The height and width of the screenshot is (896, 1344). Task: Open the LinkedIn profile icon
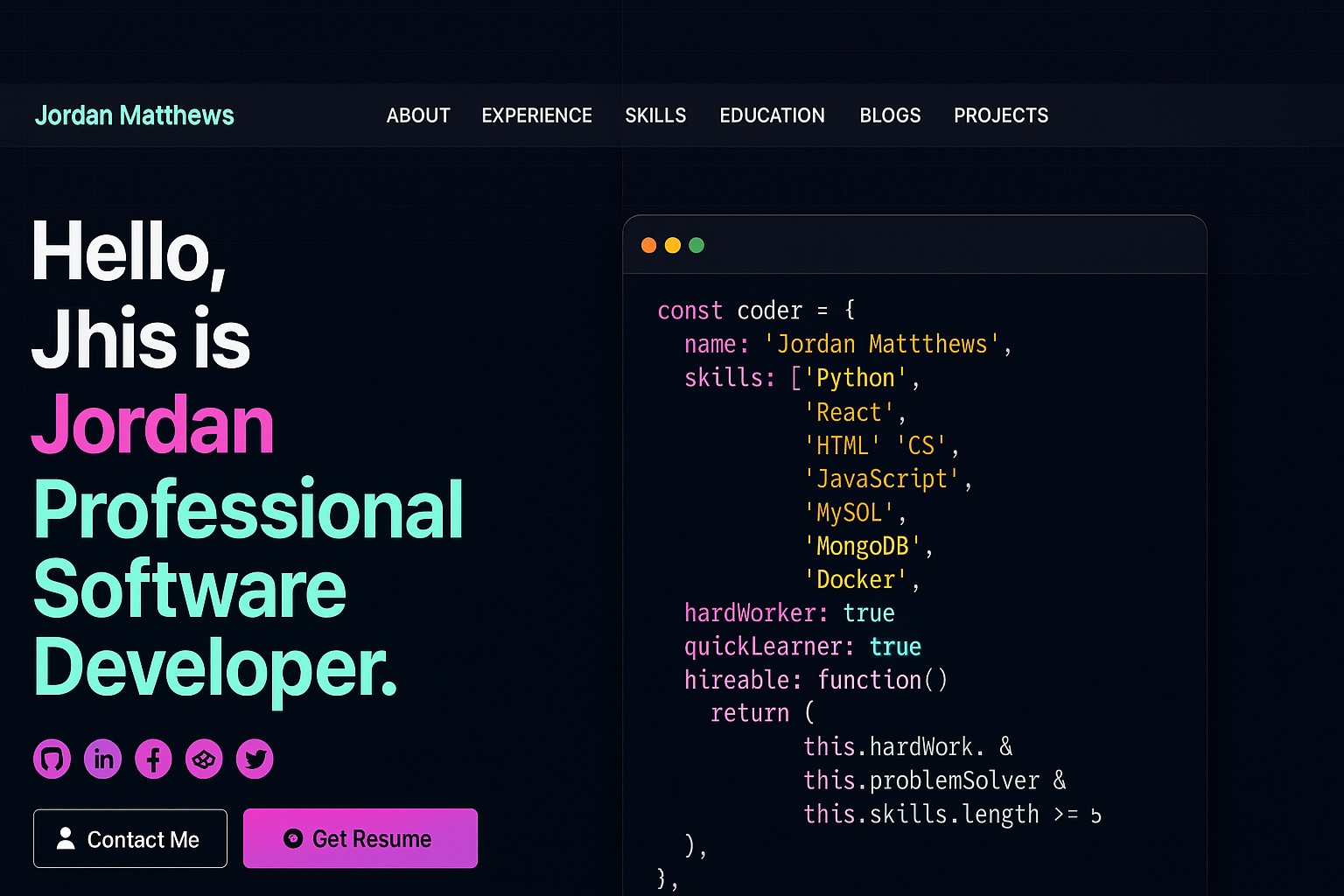click(x=102, y=759)
